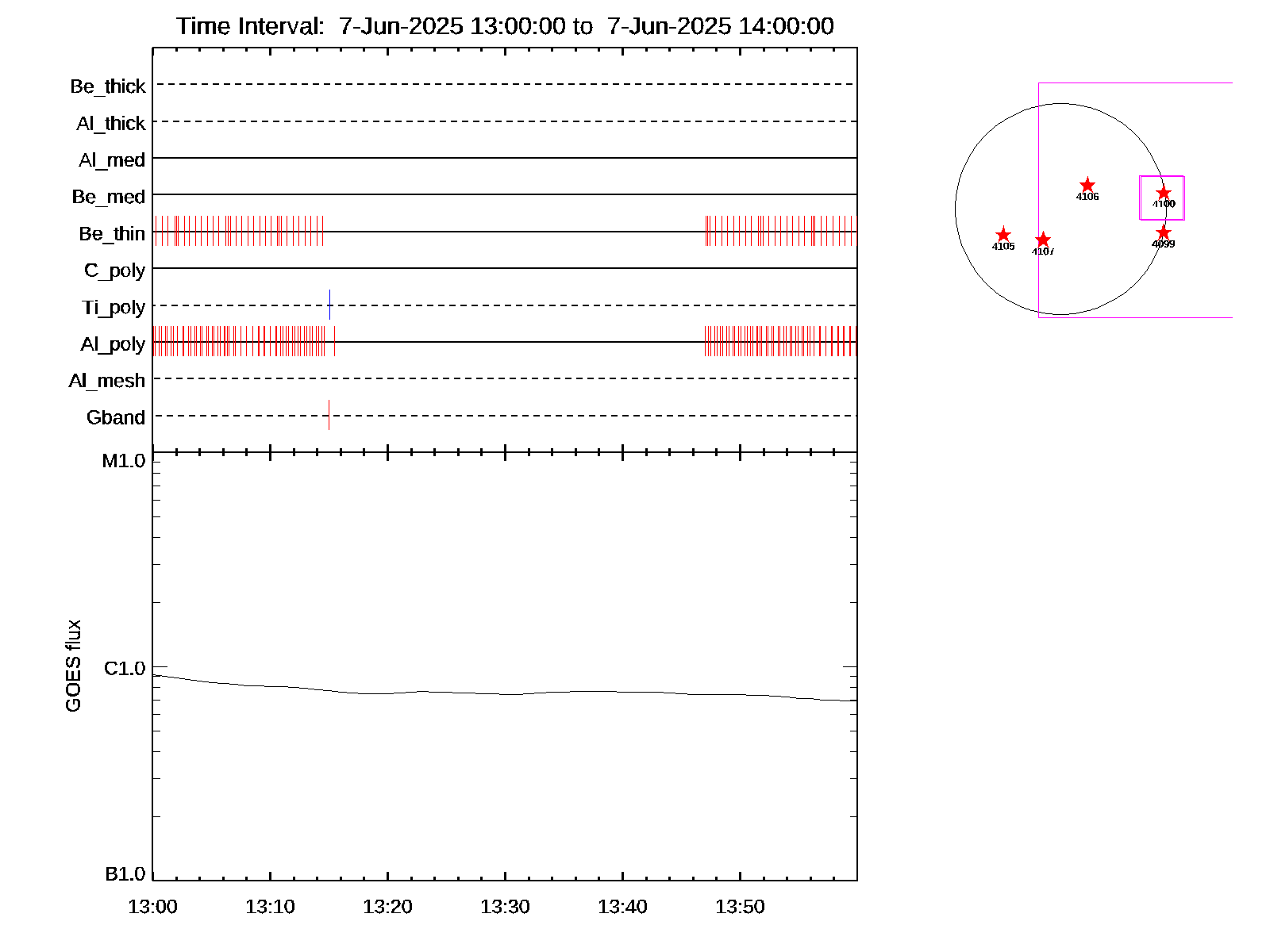Click the red star labeled 4099

click(1164, 232)
